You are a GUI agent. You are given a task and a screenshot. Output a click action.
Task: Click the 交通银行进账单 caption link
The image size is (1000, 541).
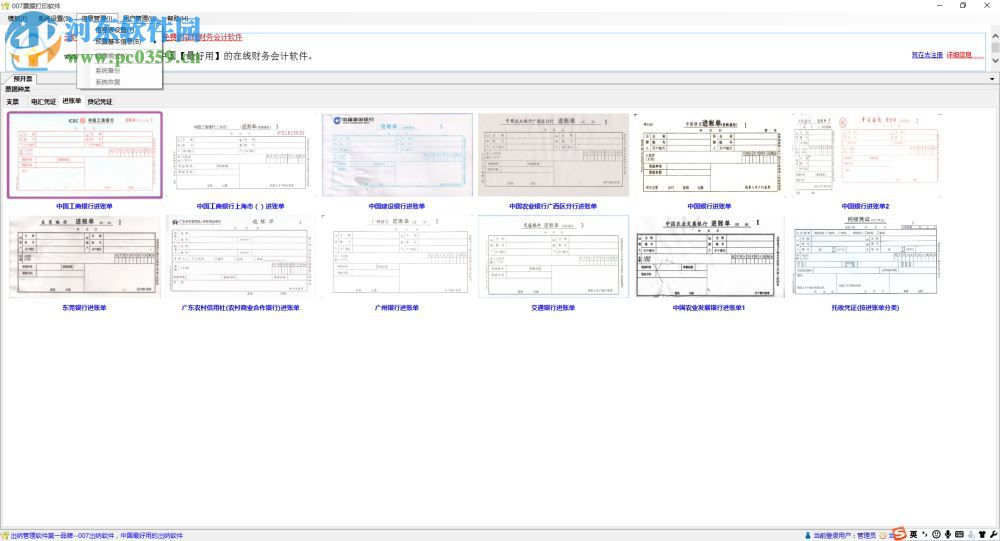553,308
